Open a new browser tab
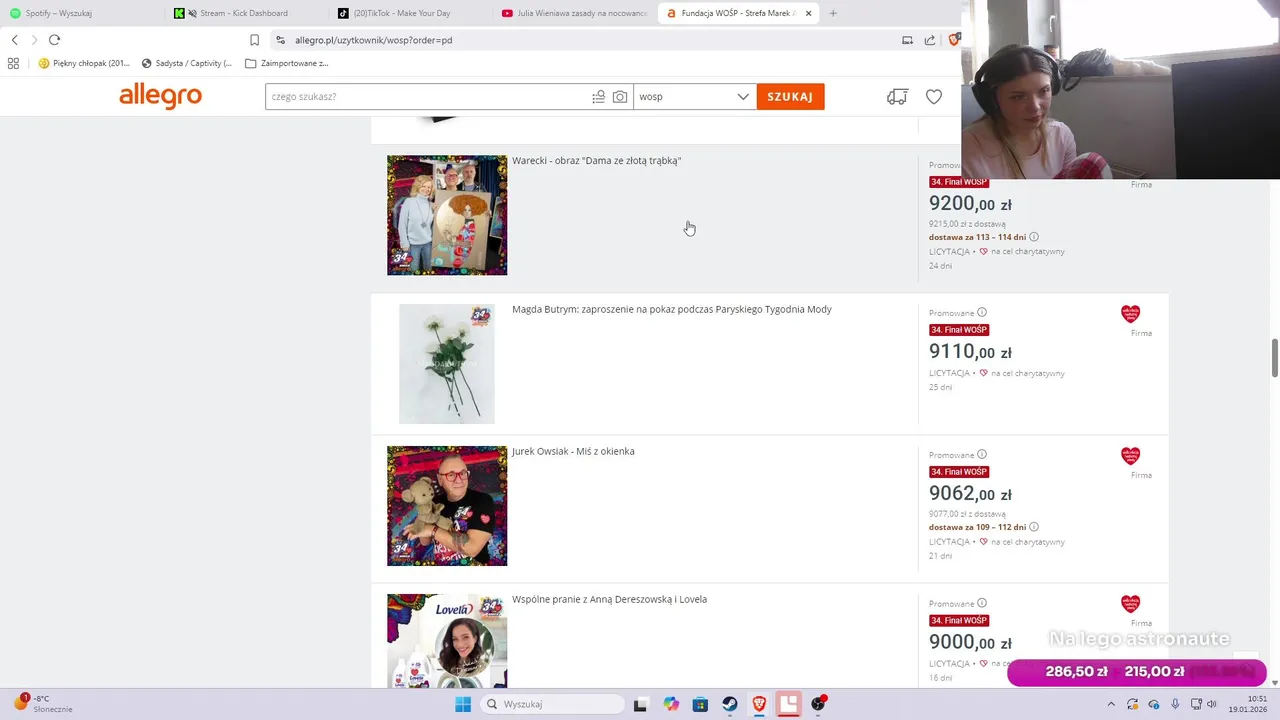 [833, 13]
